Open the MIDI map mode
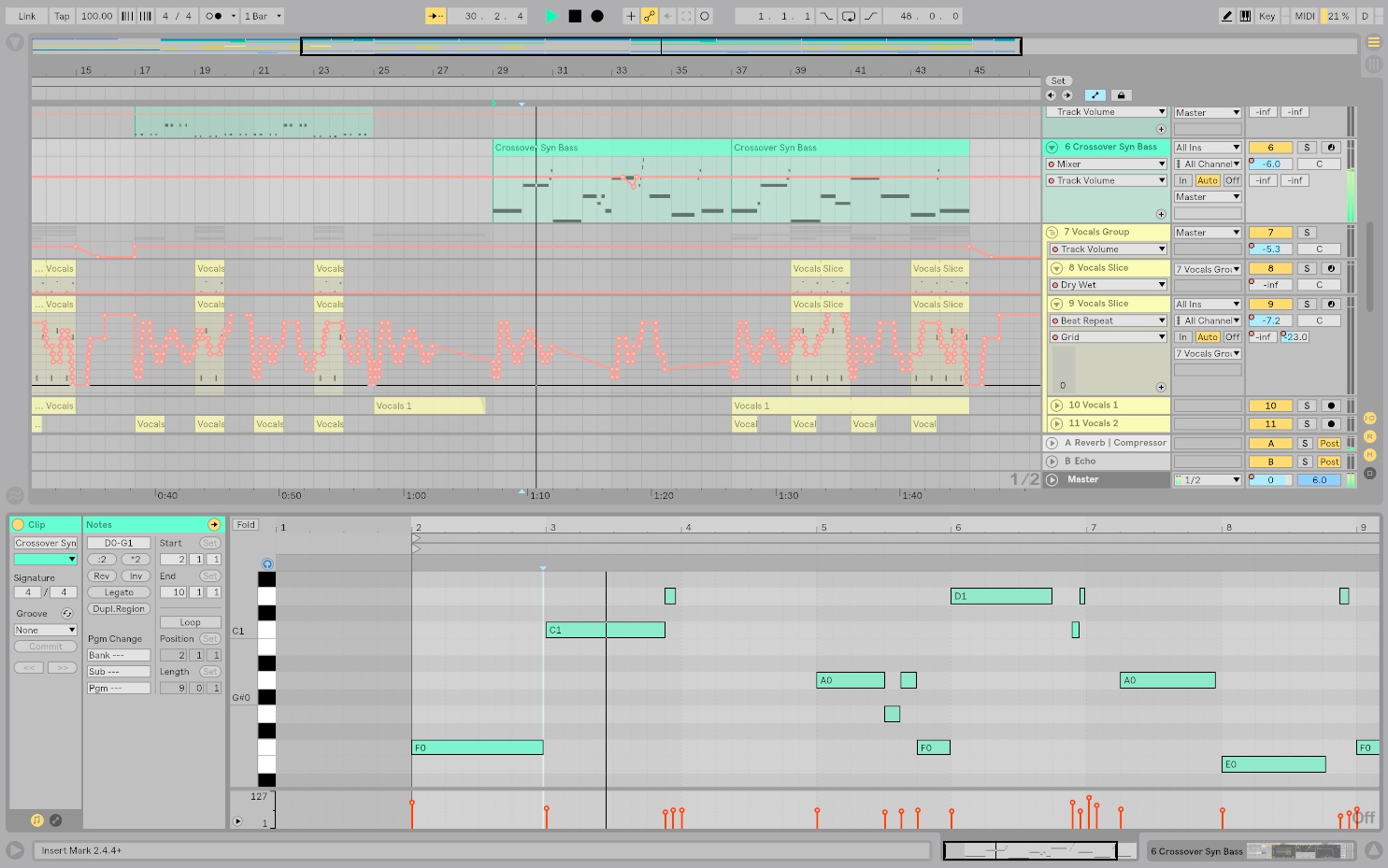Screen dimensions: 1388x868 coord(1305,16)
